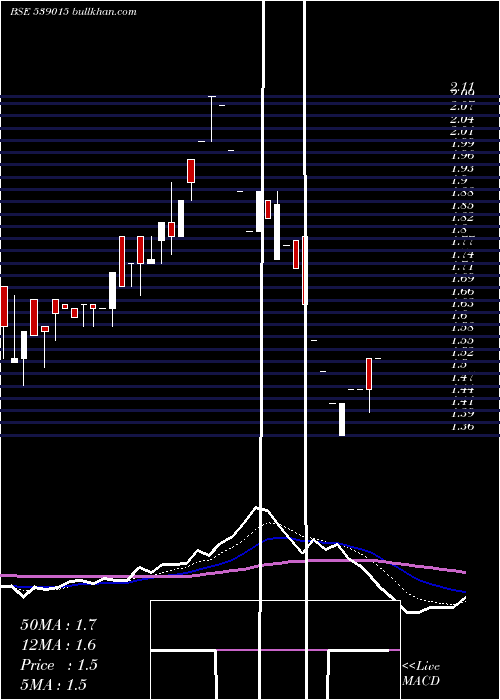Click the rightmost red candlestick
500x700 pixels.
pyautogui.click(x=369, y=374)
